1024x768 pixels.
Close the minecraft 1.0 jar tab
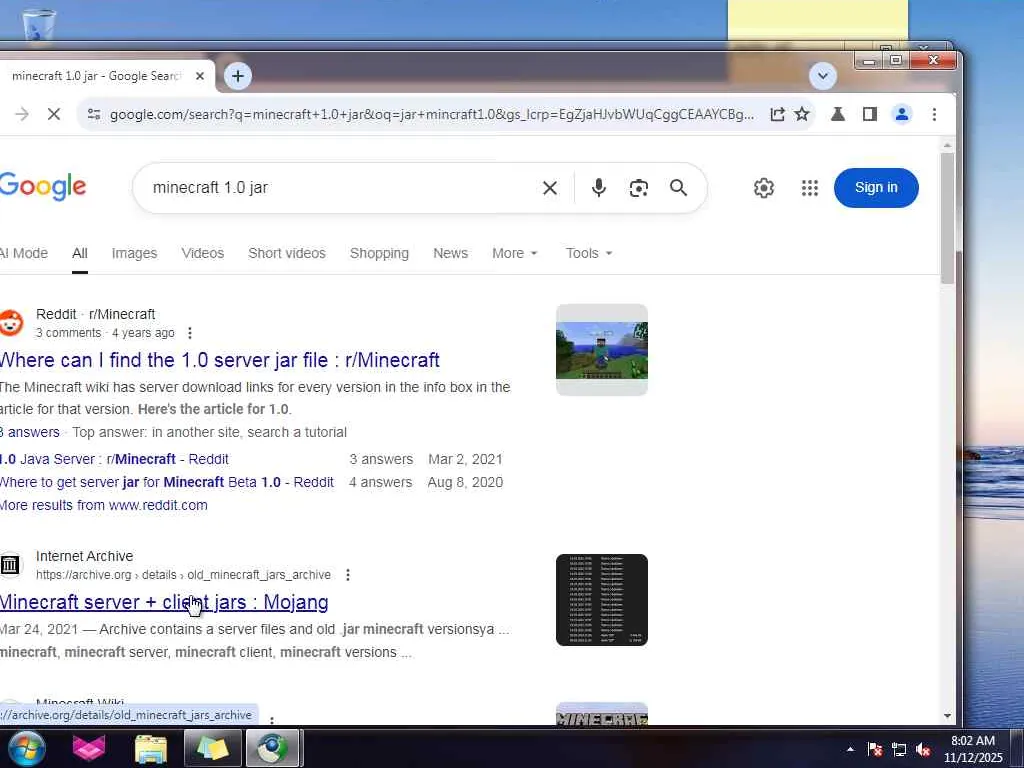tap(200, 76)
